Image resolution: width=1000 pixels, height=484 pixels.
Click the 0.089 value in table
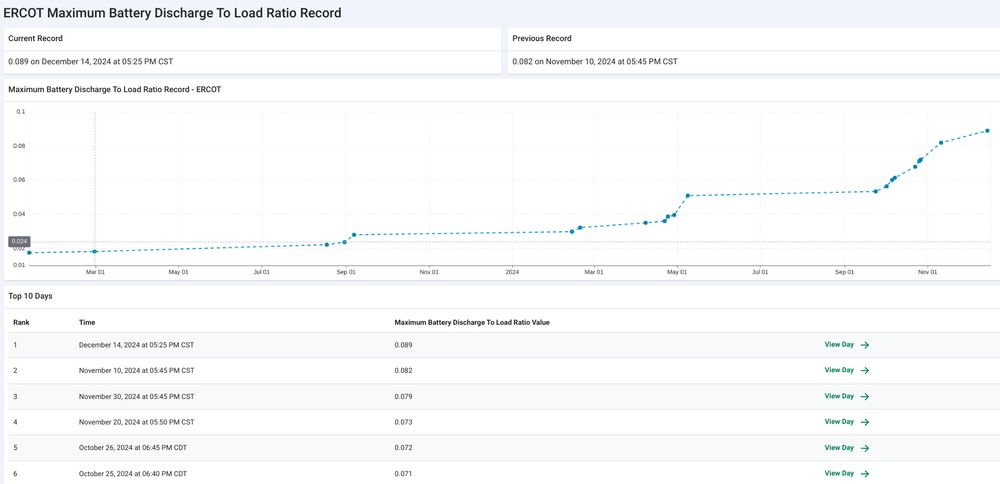point(403,345)
